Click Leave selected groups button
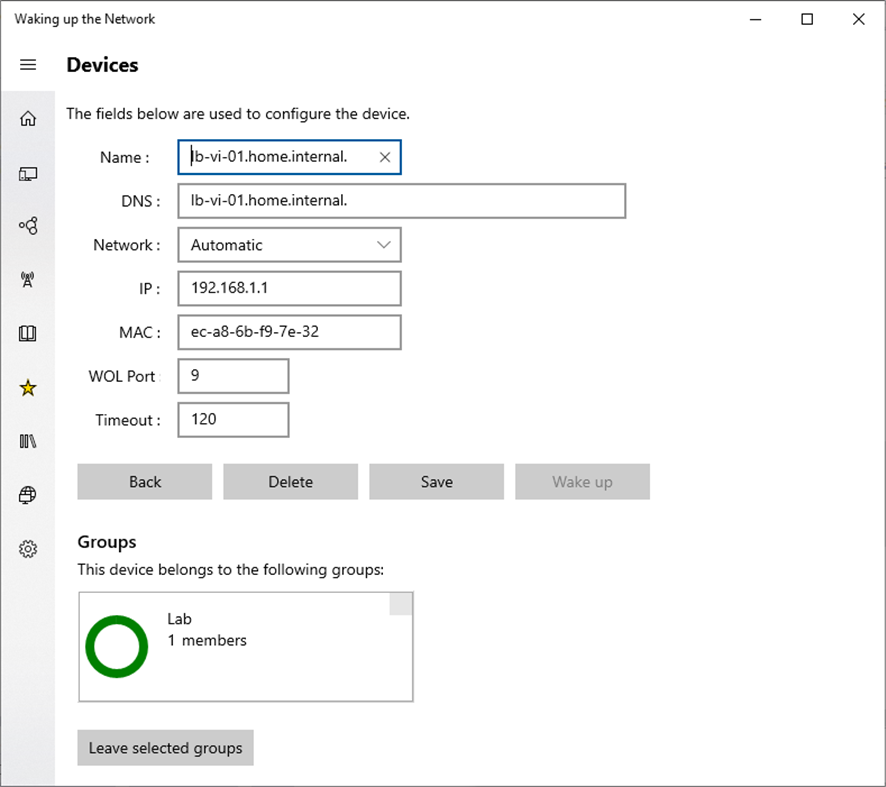The height and width of the screenshot is (787, 886). pyautogui.click(x=165, y=748)
